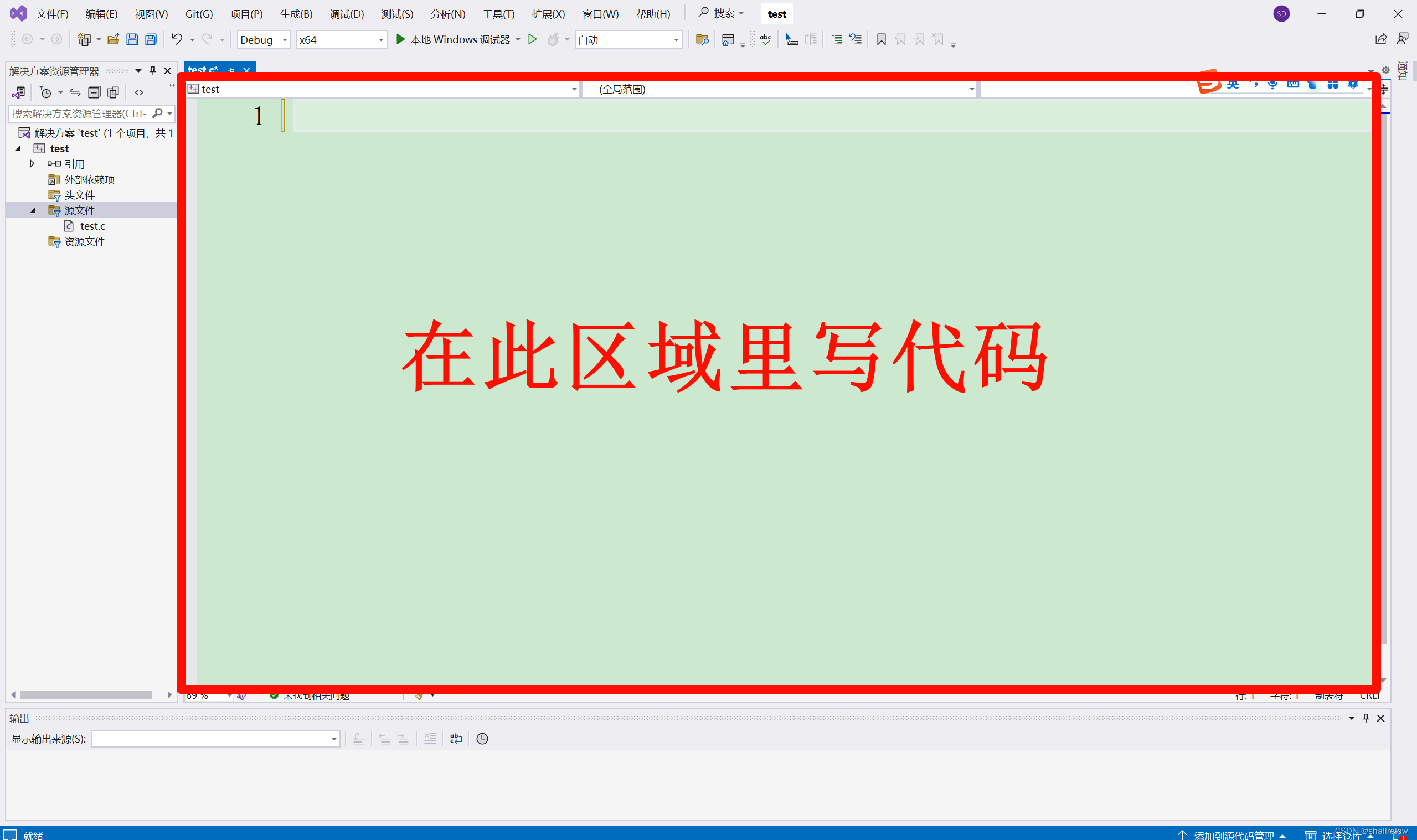Toggle word wrap in Output panel
Screen dimensions: 1417x840
[x=456, y=739]
